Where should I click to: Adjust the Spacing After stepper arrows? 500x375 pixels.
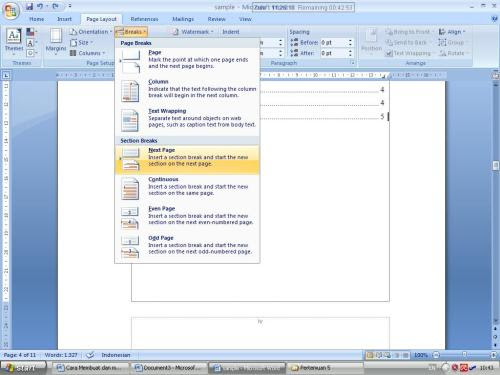(350, 53)
